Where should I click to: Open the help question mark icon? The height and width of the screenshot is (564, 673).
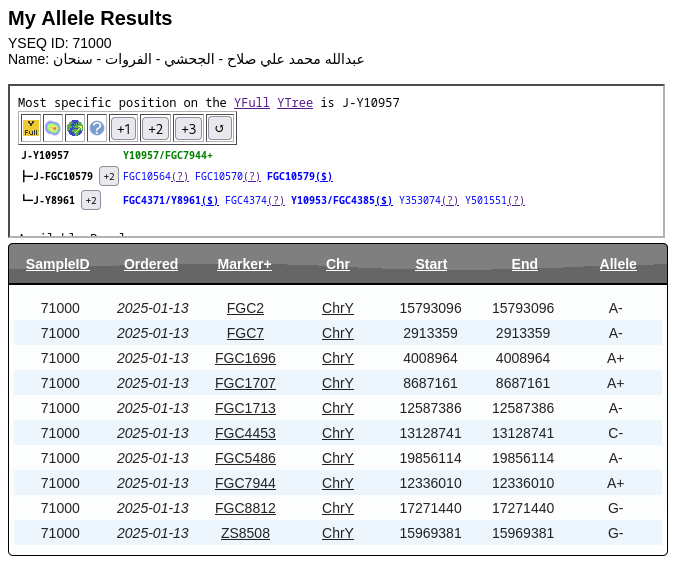97,128
